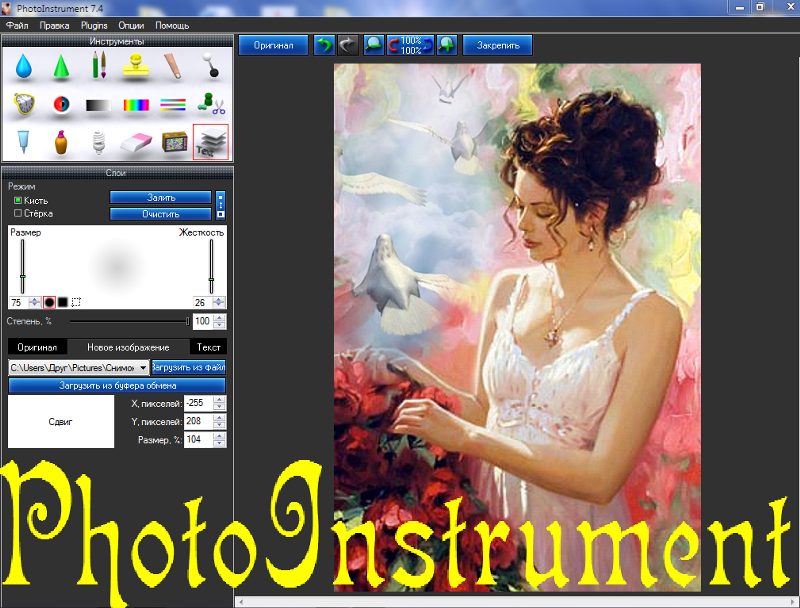Select the Blur water drop tool

click(x=23, y=66)
